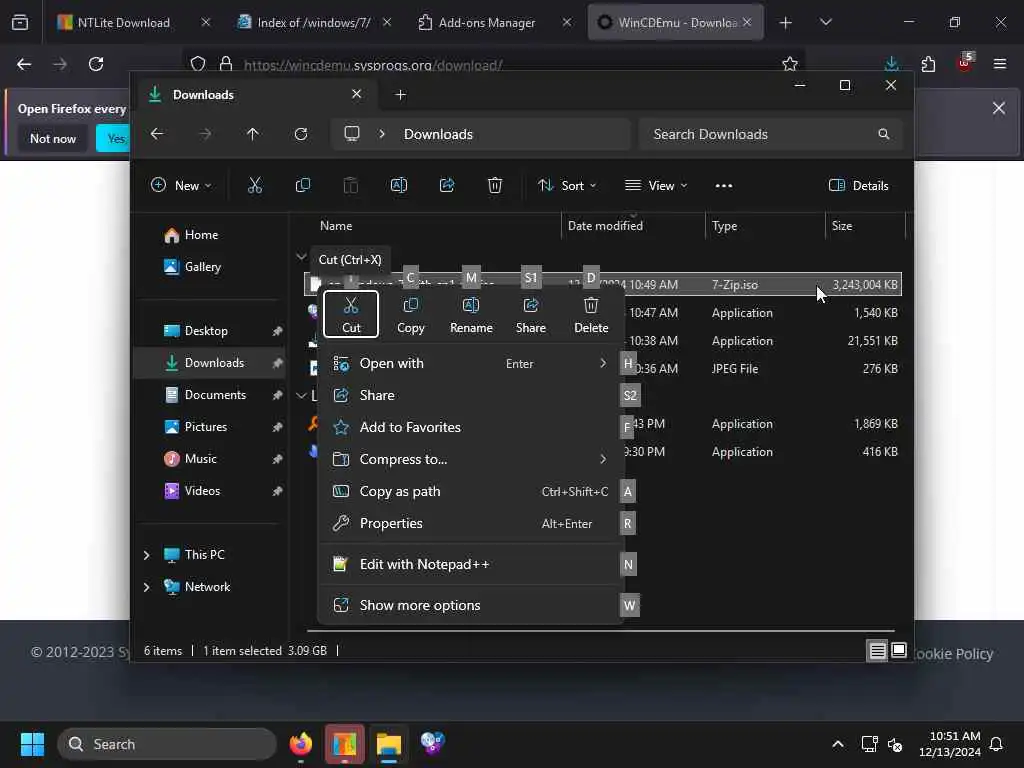The image size is (1024, 768).
Task: Expand Network tree node
Action: pyautogui.click(x=146, y=586)
